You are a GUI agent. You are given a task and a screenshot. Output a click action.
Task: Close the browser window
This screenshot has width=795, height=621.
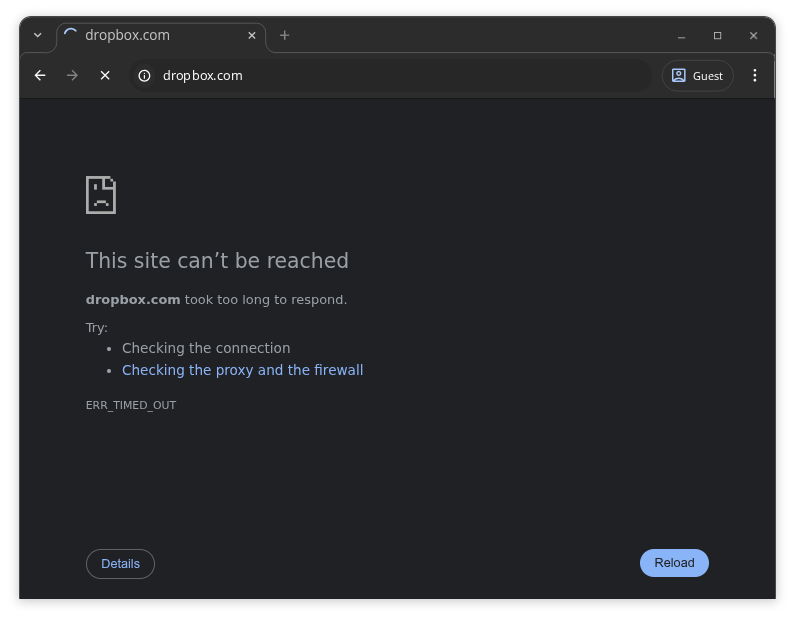coord(753,35)
